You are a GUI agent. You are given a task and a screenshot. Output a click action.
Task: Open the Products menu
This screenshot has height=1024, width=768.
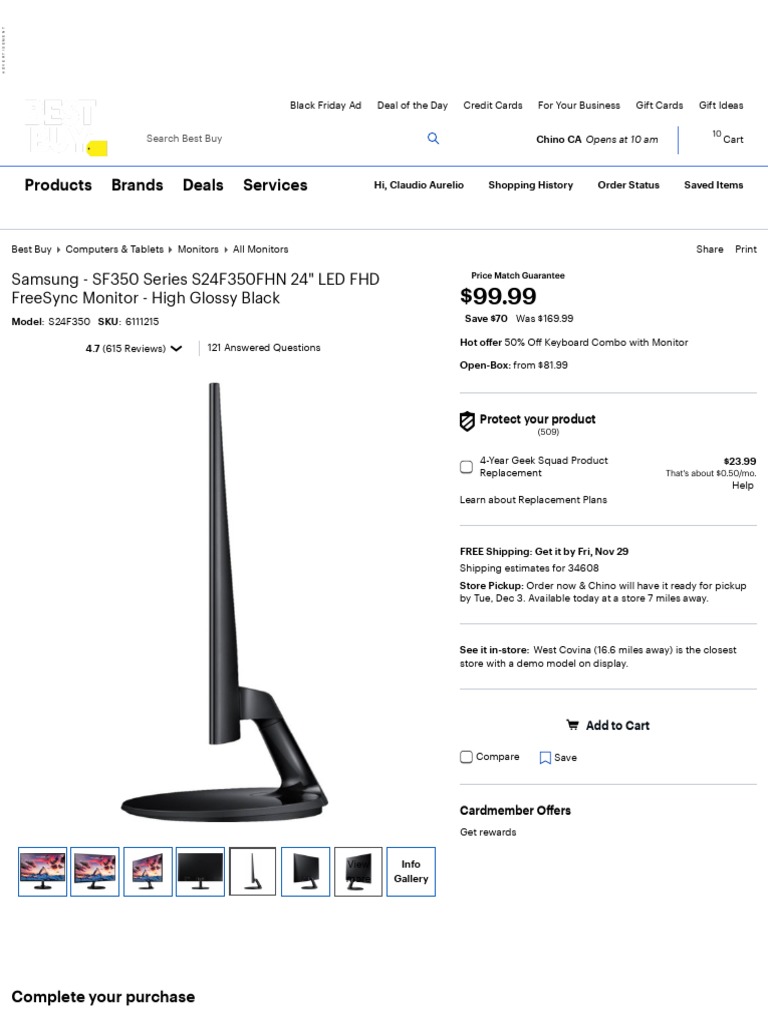tap(58, 185)
